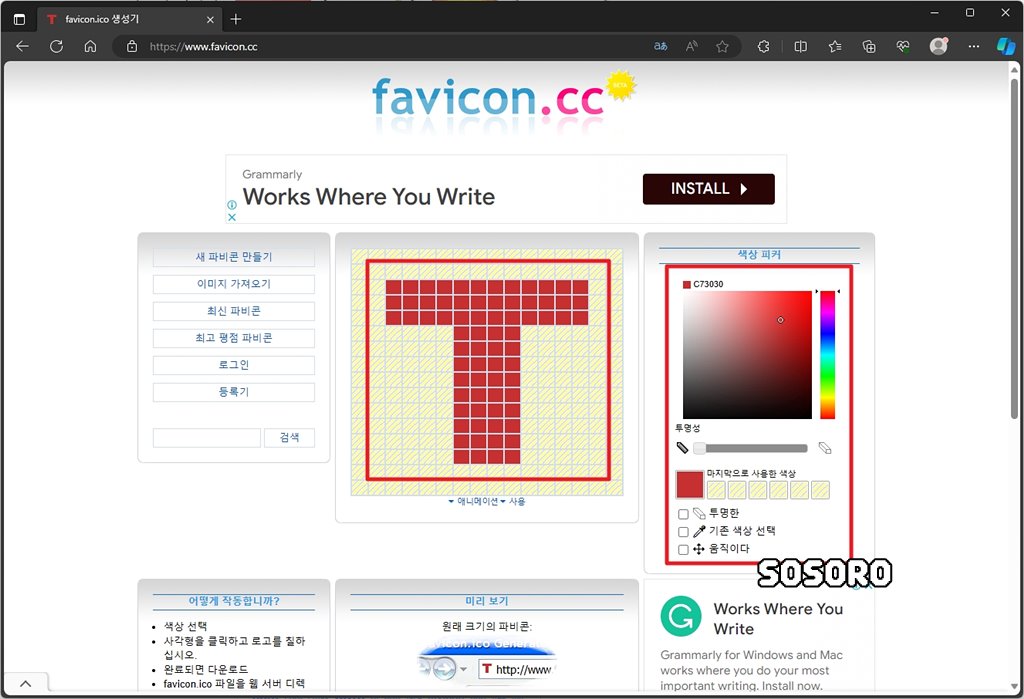Close the favicon.ico 생성기 tab
The height and width of the screenshot is (699, 1024).
pos(210,20)
